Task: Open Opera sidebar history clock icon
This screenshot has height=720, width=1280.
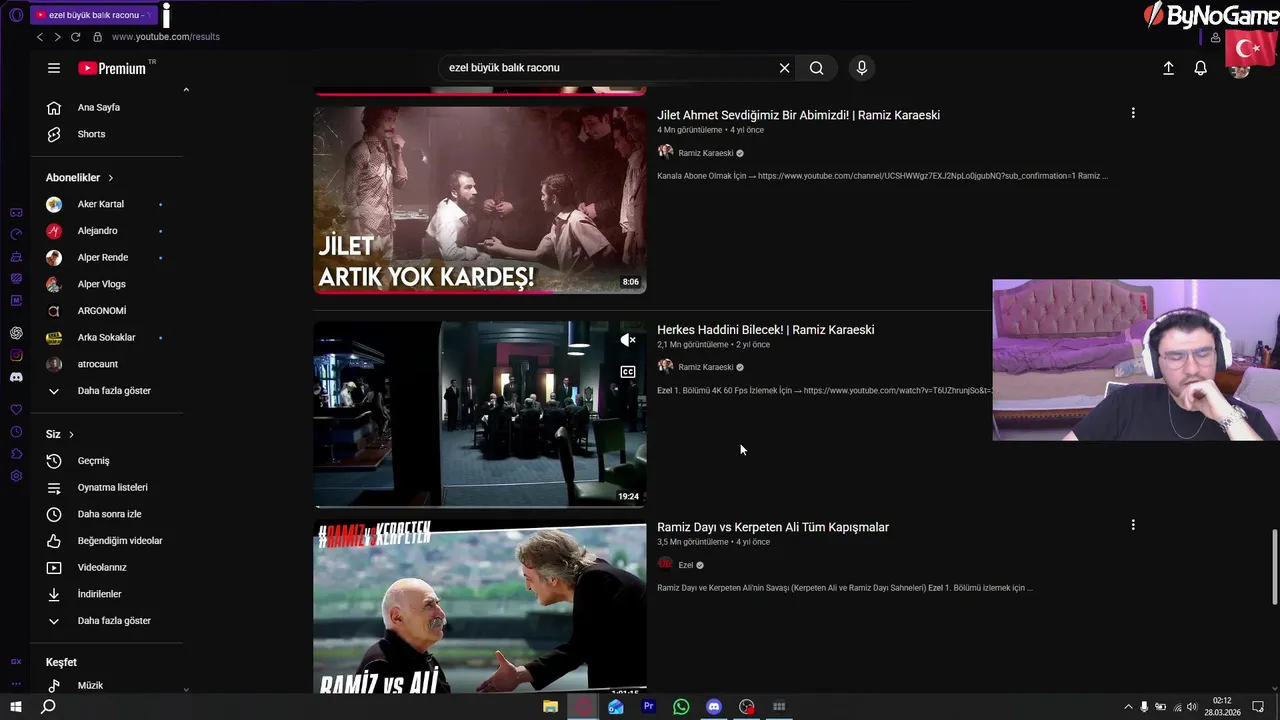Action: [16, 432]
